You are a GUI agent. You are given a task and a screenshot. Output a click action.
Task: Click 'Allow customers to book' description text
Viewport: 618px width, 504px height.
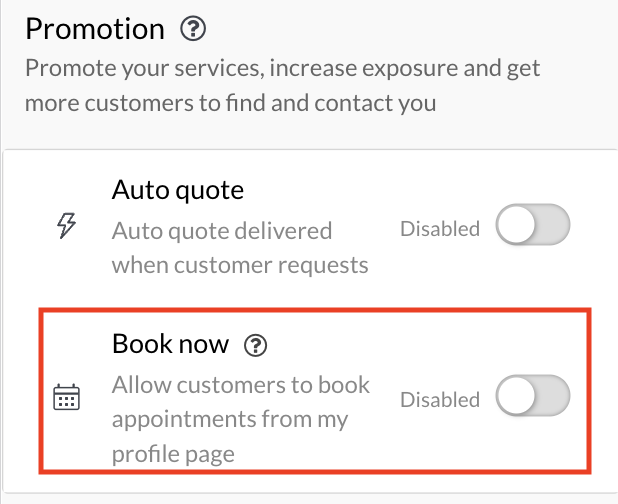[x=240, y=385]
